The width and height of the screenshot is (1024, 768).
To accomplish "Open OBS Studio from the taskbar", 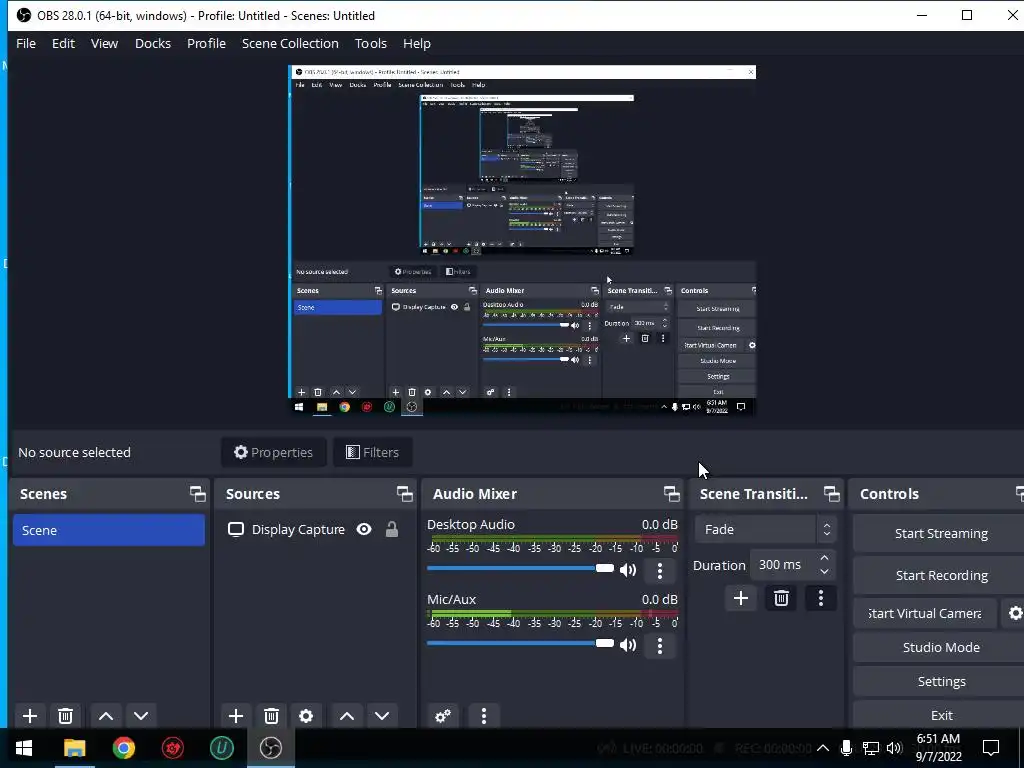I will [270, 748].
